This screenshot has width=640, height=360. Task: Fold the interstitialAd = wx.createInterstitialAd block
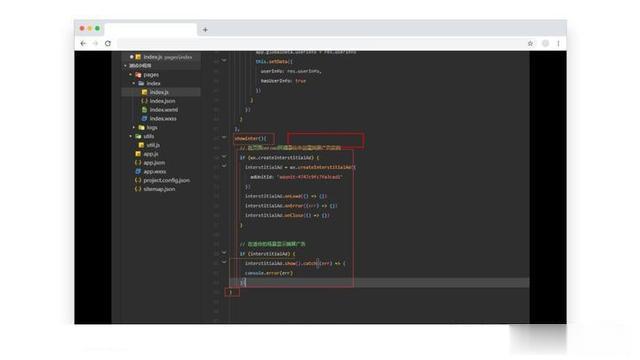pyautogui.click(x=224, y=166)
